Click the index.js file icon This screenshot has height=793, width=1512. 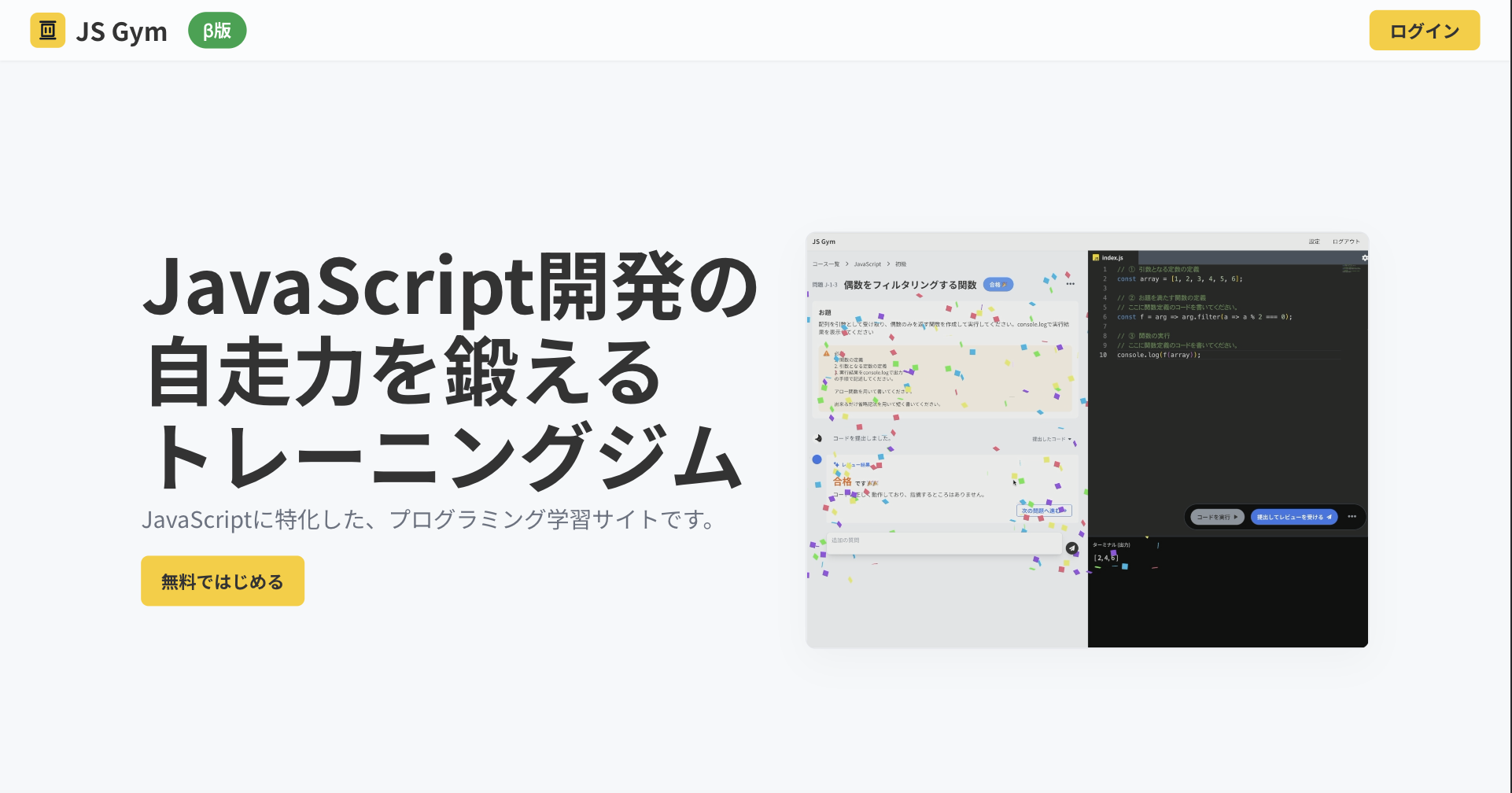(x=1096, y=256)
